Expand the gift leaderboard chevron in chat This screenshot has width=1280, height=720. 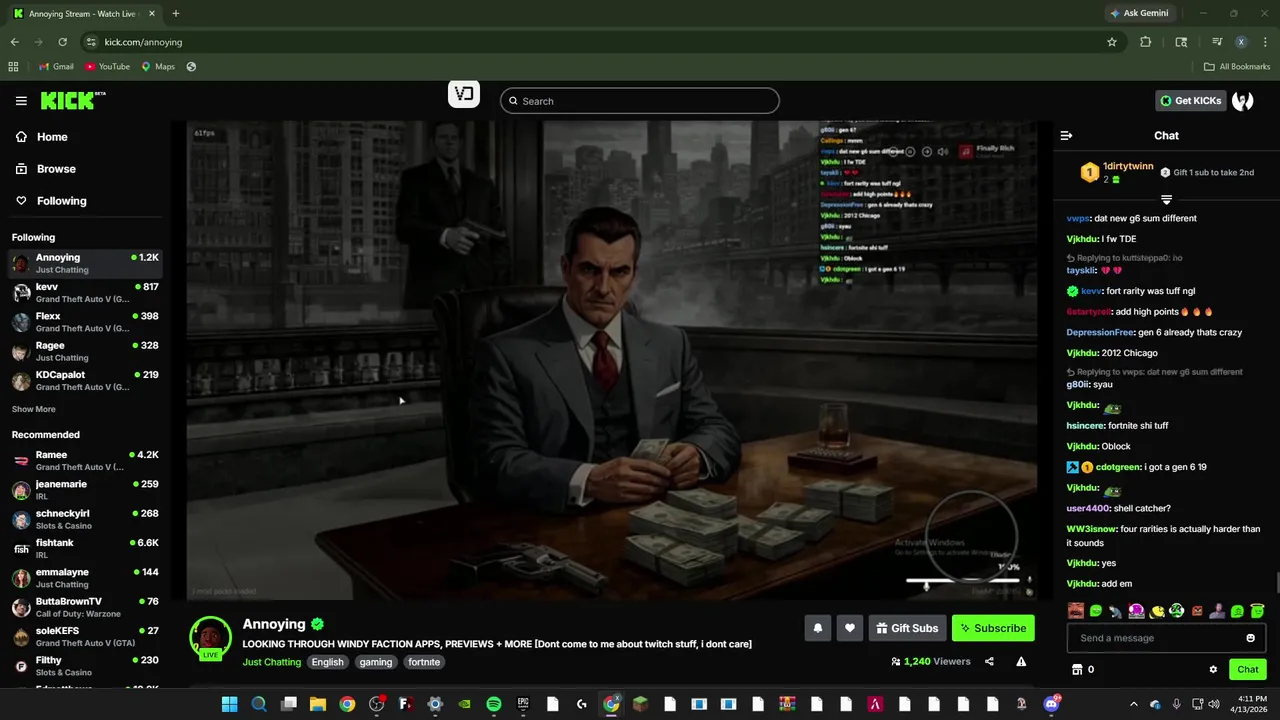1166,200
